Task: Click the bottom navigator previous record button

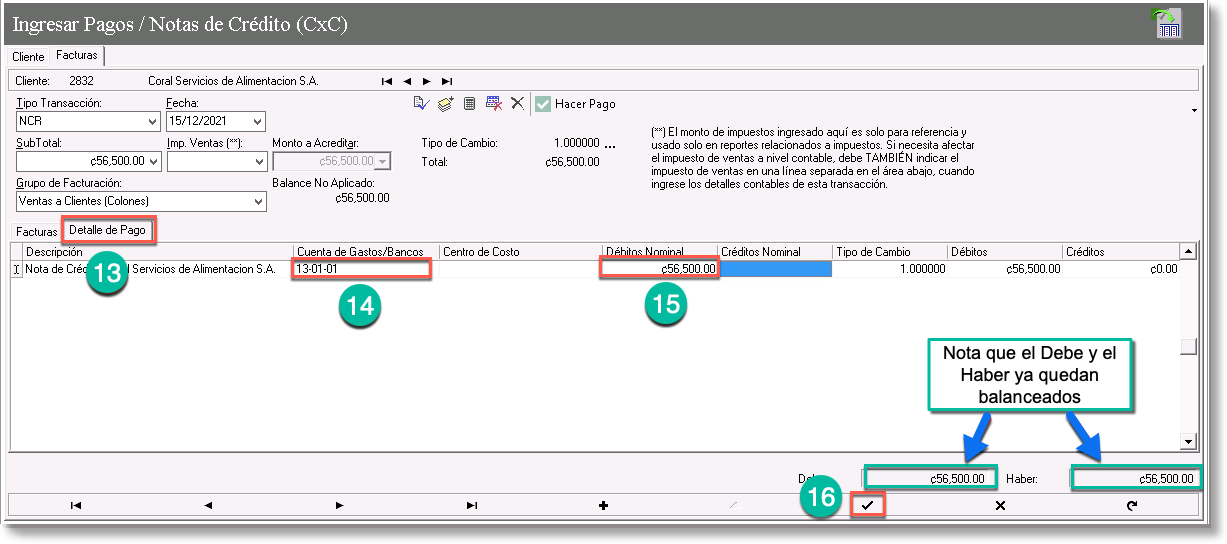Action: click(208, 505)
